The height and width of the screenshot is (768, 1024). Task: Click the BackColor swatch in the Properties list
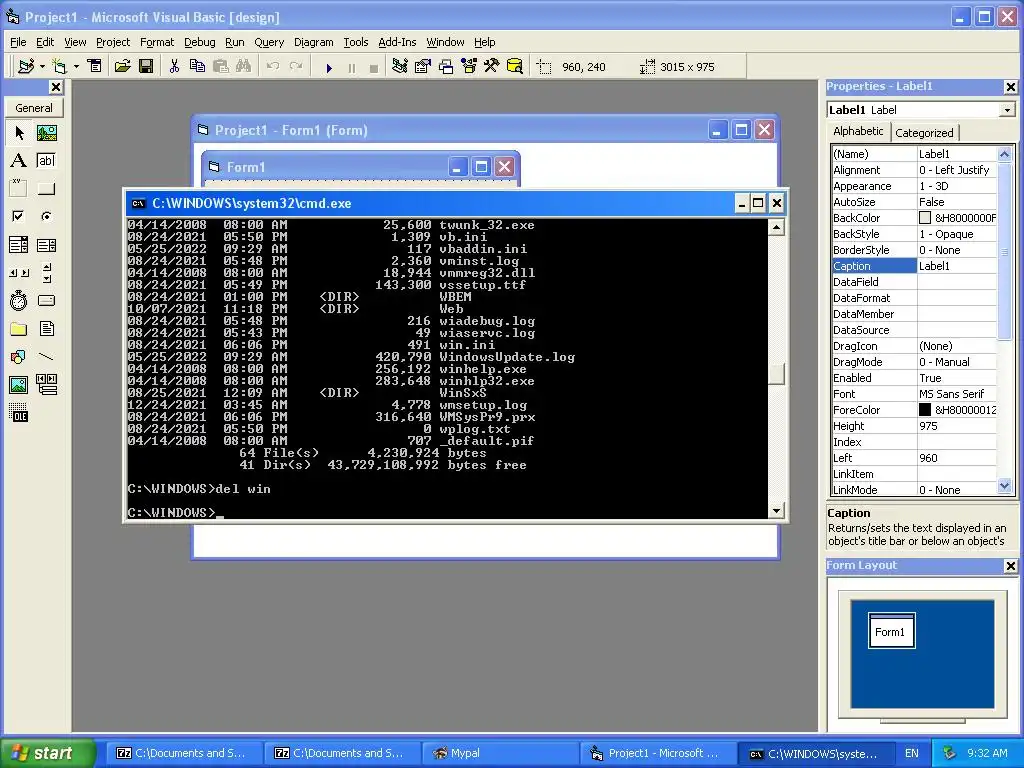(925, 218)
